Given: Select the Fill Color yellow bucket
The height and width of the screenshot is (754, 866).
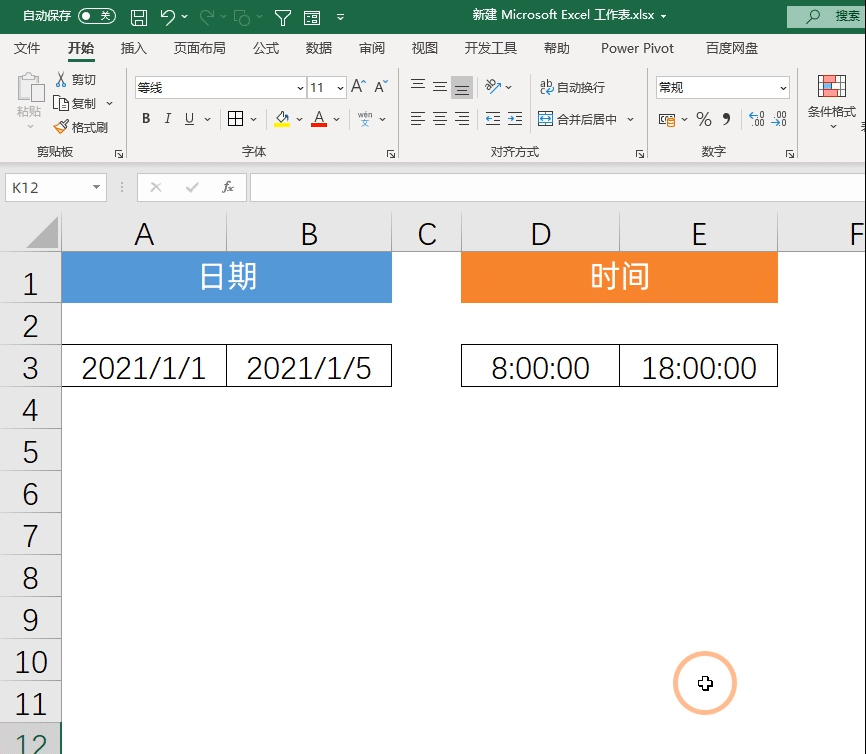Looking at the screenshot, I should 282,119.
